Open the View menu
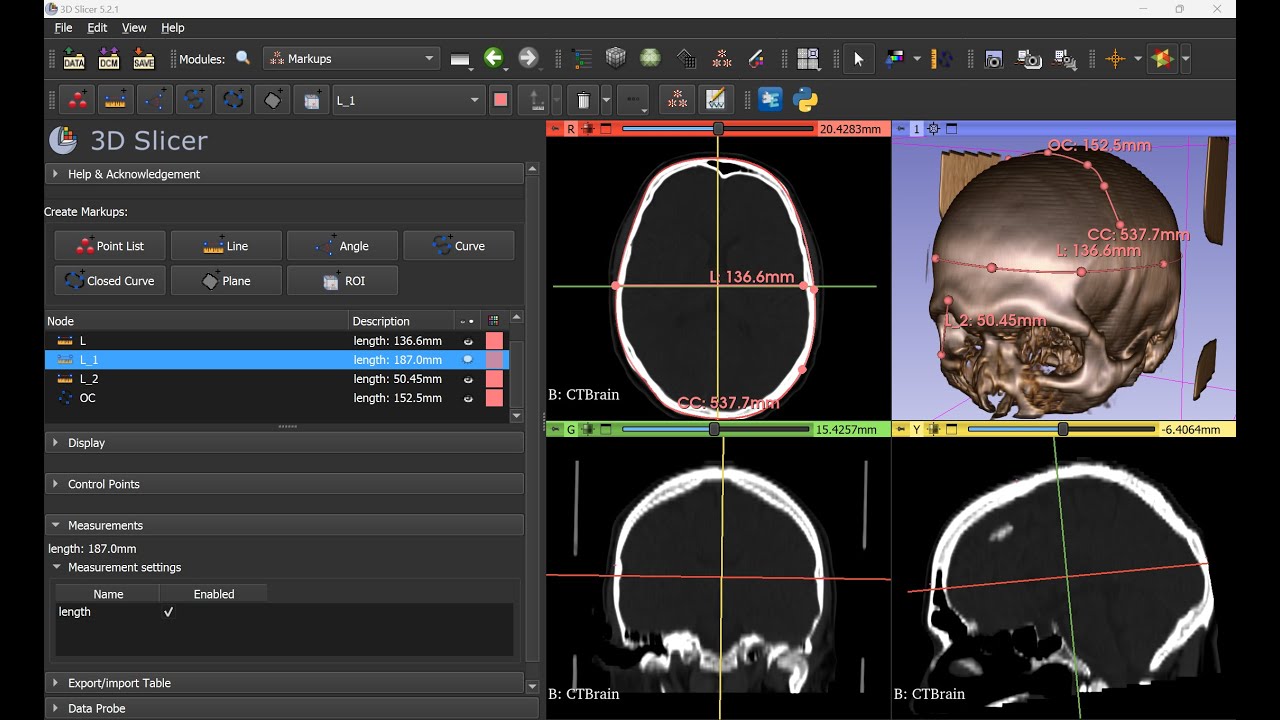The image size is (1280, 720). (x=134, y=28)
